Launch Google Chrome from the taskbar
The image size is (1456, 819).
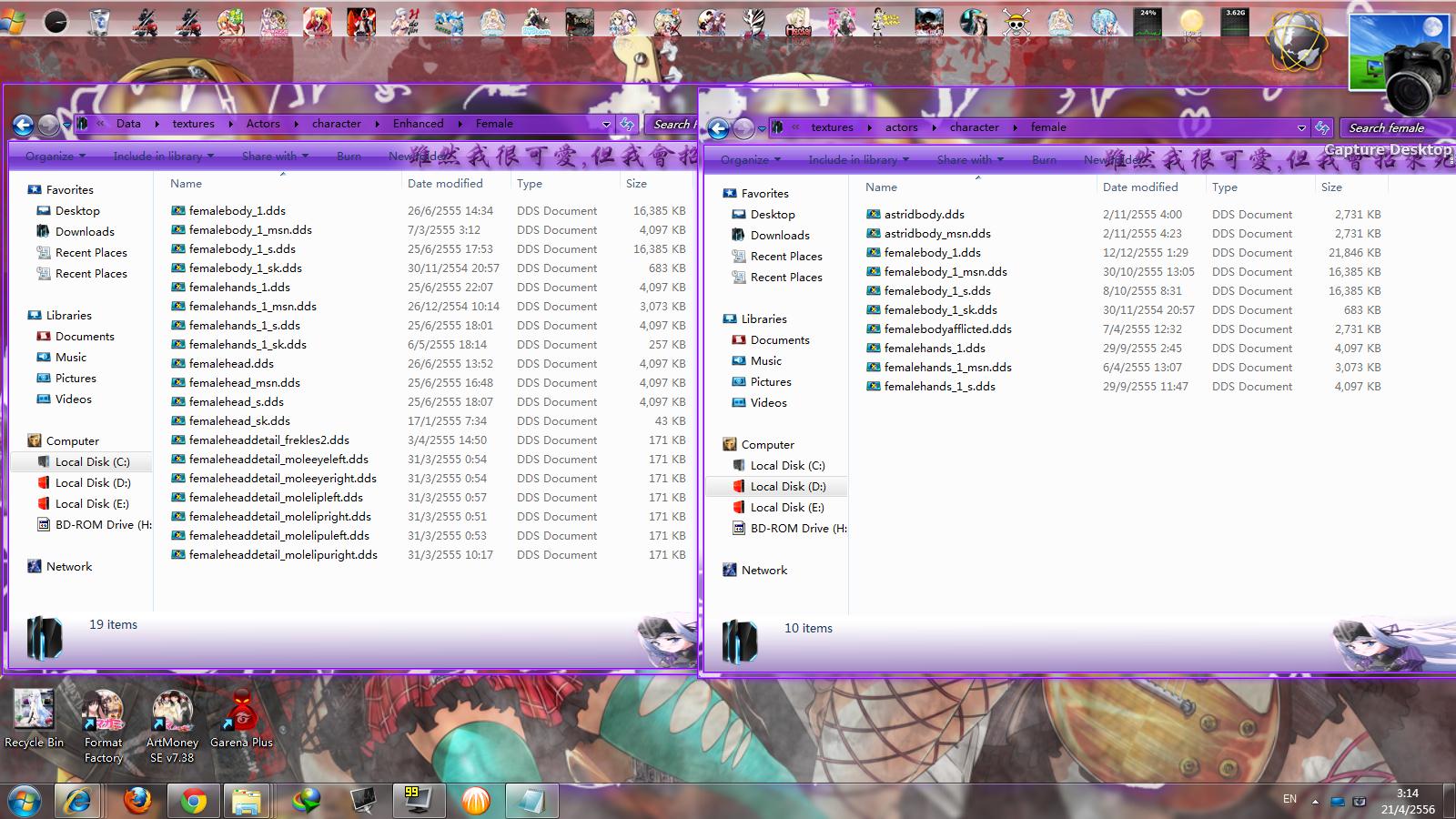coord(193,801)
